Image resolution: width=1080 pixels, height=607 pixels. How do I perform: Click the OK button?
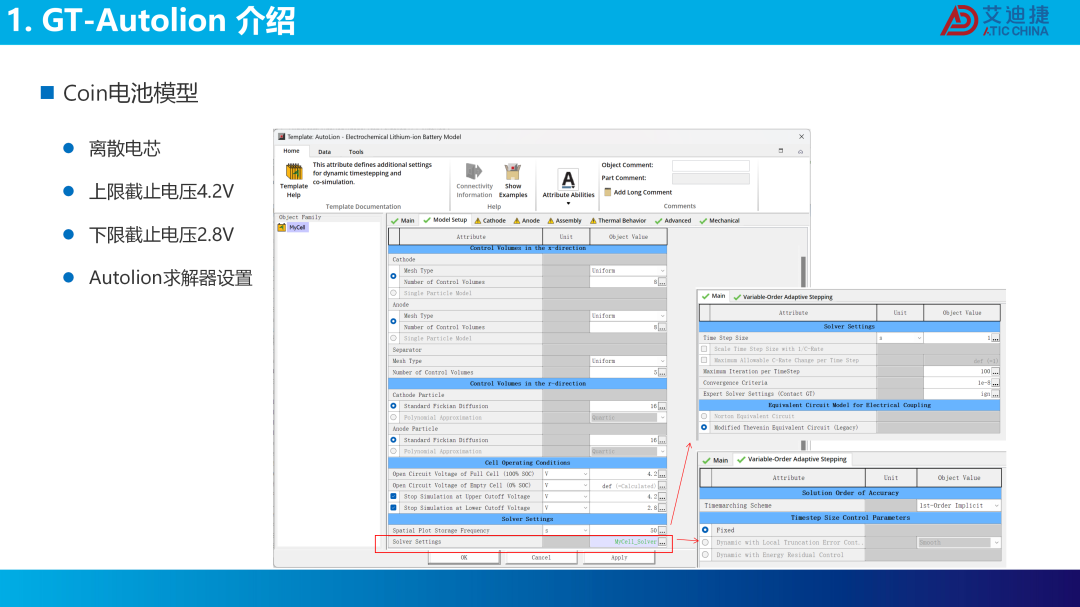pos(464,557)
